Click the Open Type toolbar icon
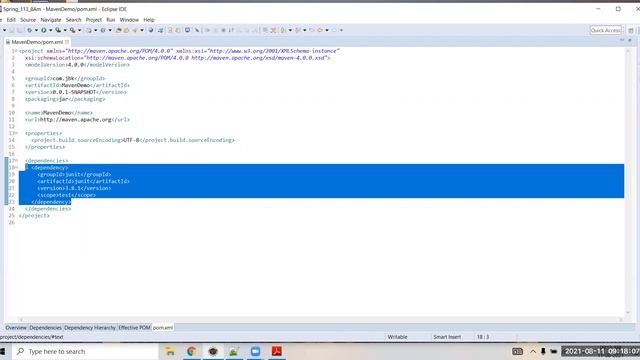Image resolution: width=640 pixels, height=360 pixels. click(119, 30)
